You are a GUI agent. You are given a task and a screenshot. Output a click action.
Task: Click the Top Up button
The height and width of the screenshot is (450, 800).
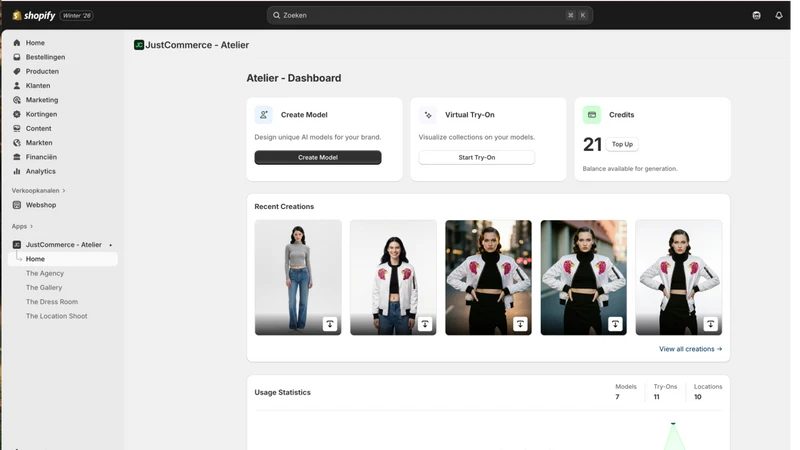click(x=622, y=144)
